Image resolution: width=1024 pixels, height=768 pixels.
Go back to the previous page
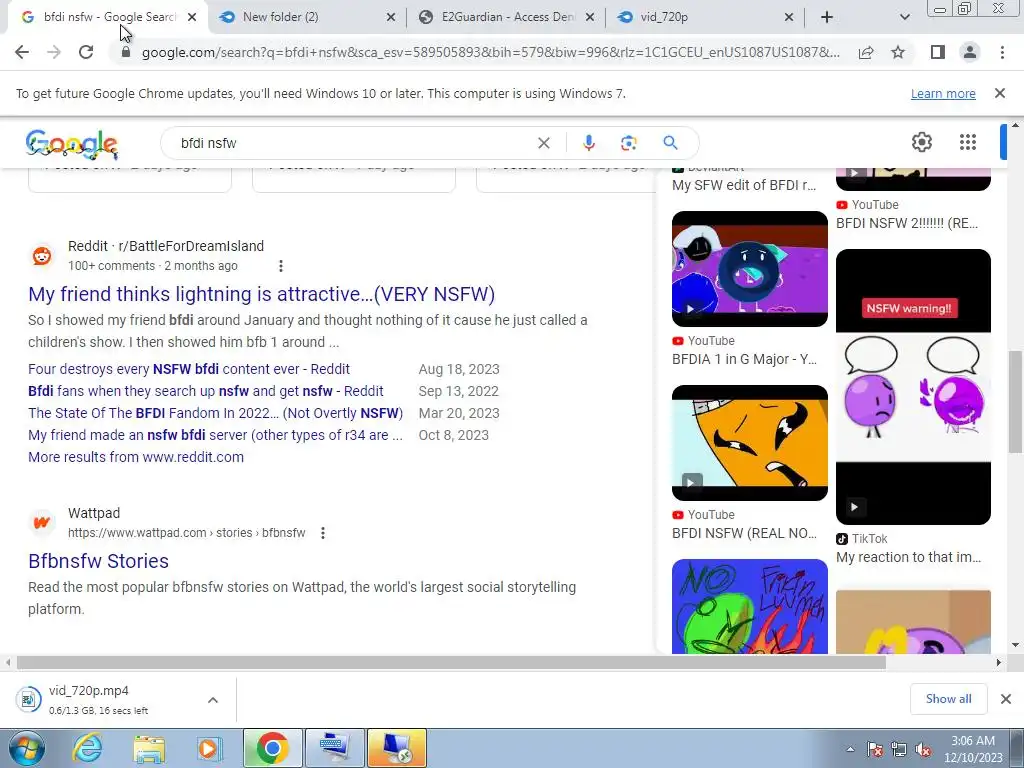click(22, 52)
